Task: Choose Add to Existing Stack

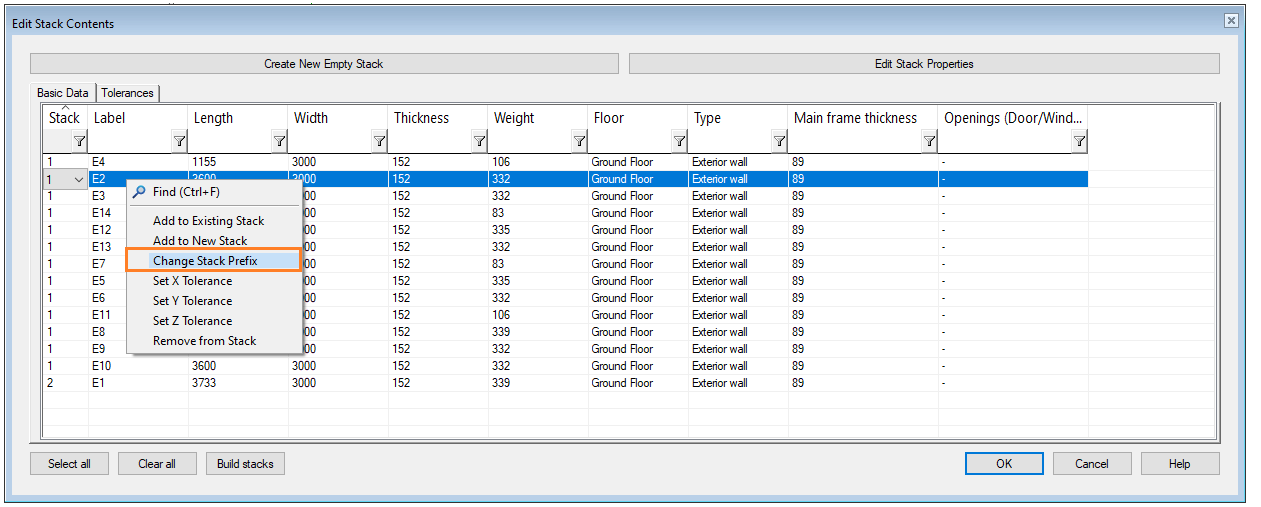Action: point(208,221)
